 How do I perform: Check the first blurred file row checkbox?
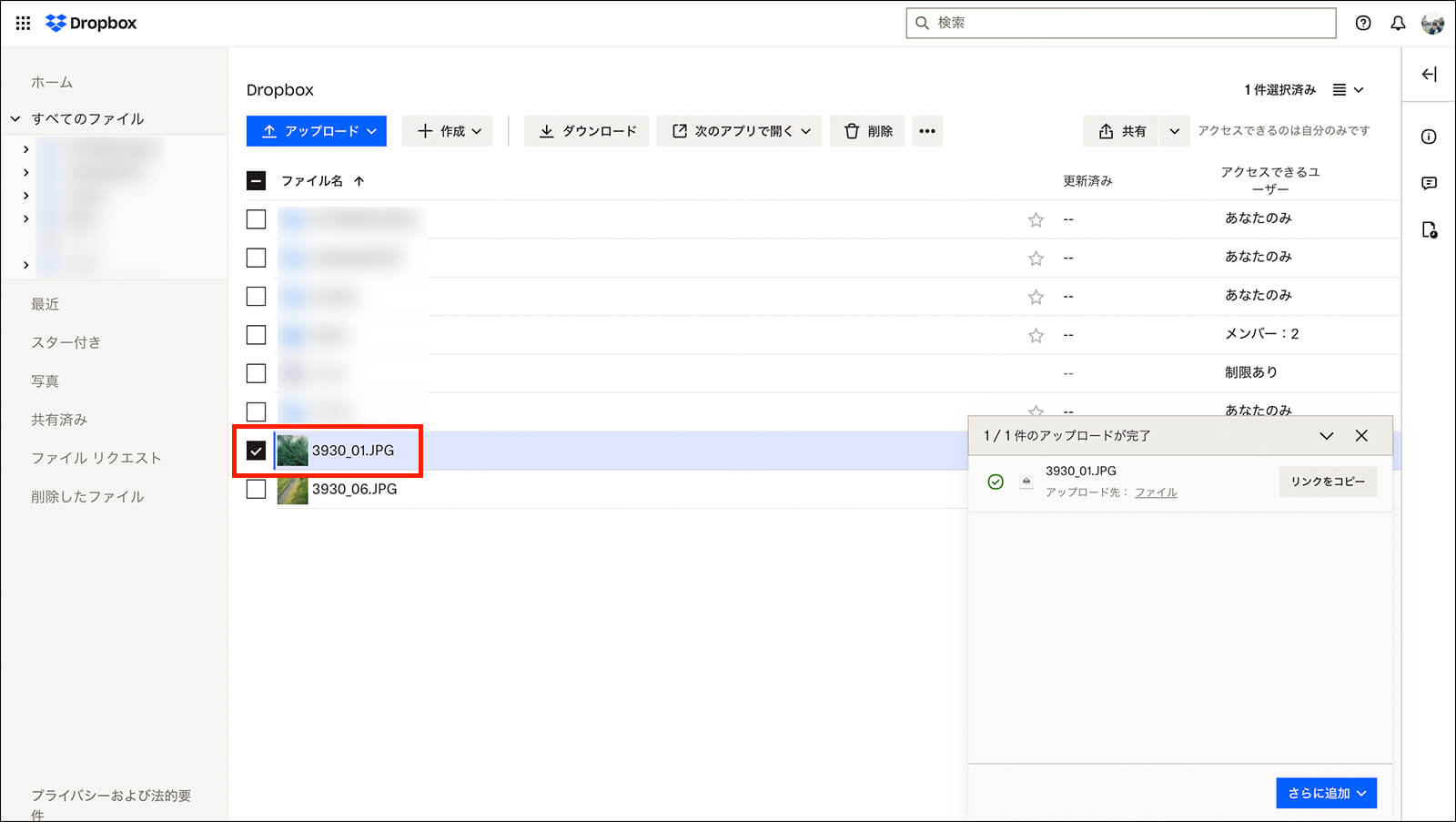tap(257, 219)
